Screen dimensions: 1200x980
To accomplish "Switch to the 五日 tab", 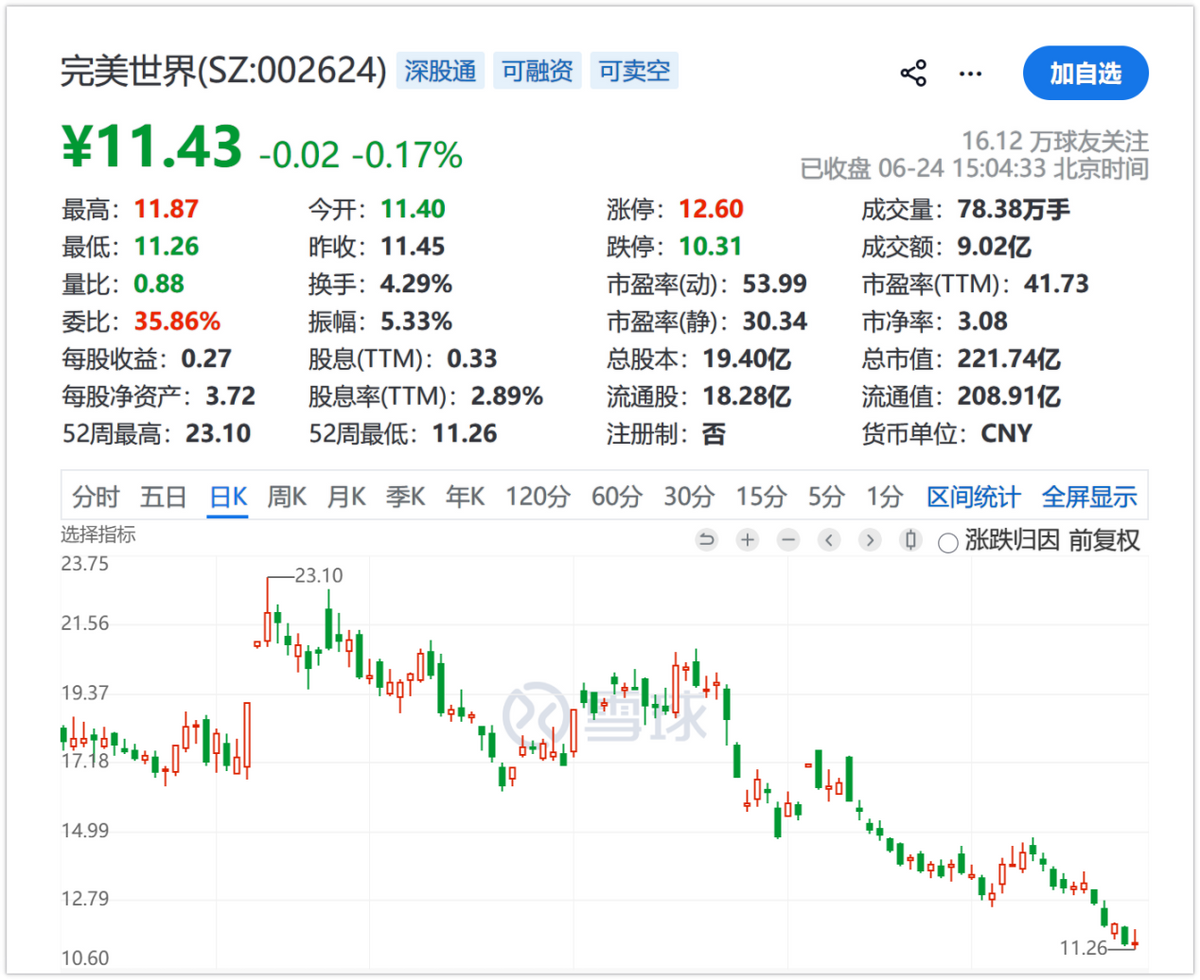I will tap(163, 496).
